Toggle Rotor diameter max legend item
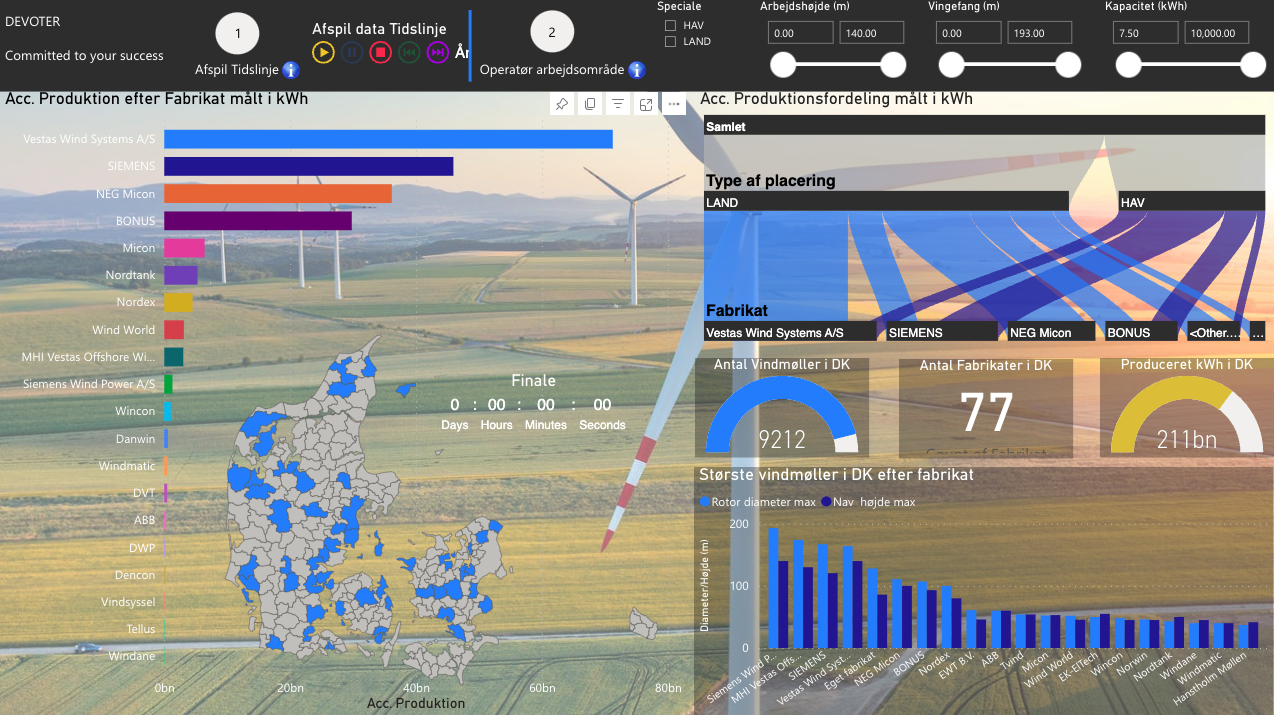Screen dimensions: 1274x715 pyautogui.click(x=758, y=502)
